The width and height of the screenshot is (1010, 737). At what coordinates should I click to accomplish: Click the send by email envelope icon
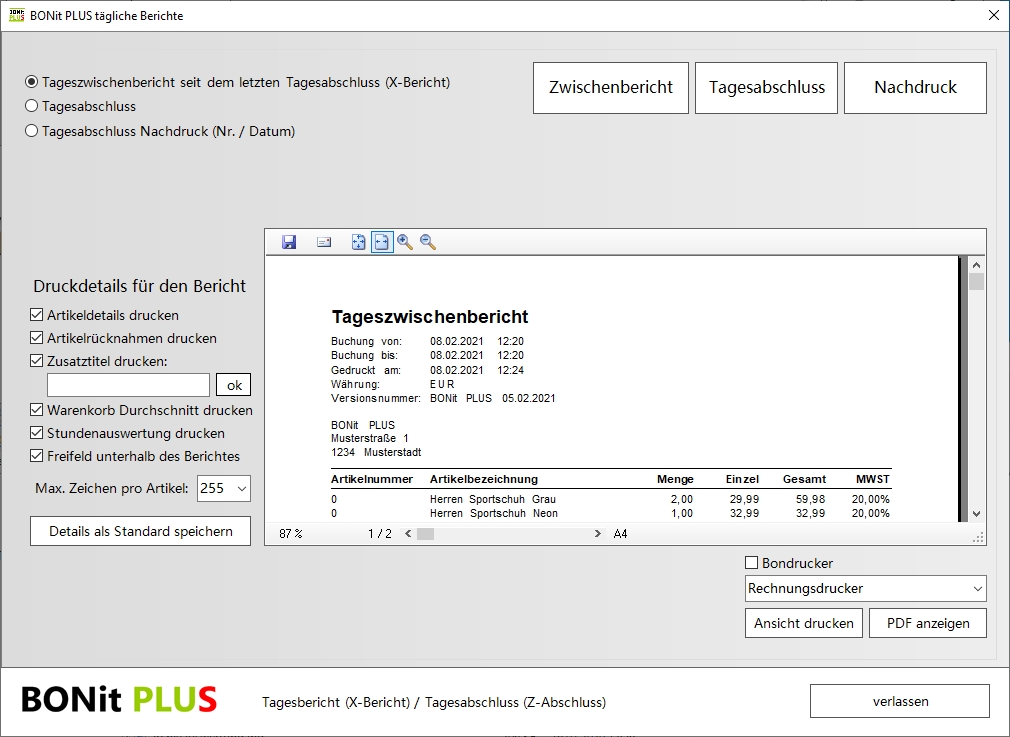click(324, 242)
